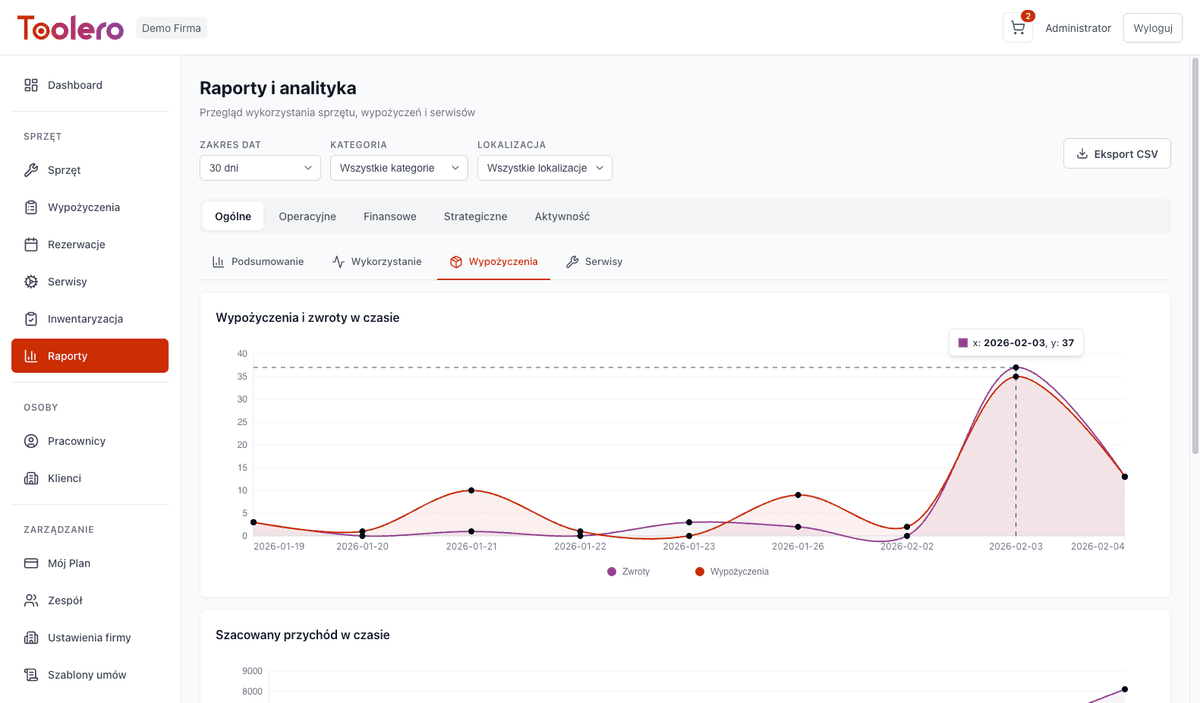Open the shopping cart icon
Viewport: 1200px width, 703px height.
[x=1017, y=28]
